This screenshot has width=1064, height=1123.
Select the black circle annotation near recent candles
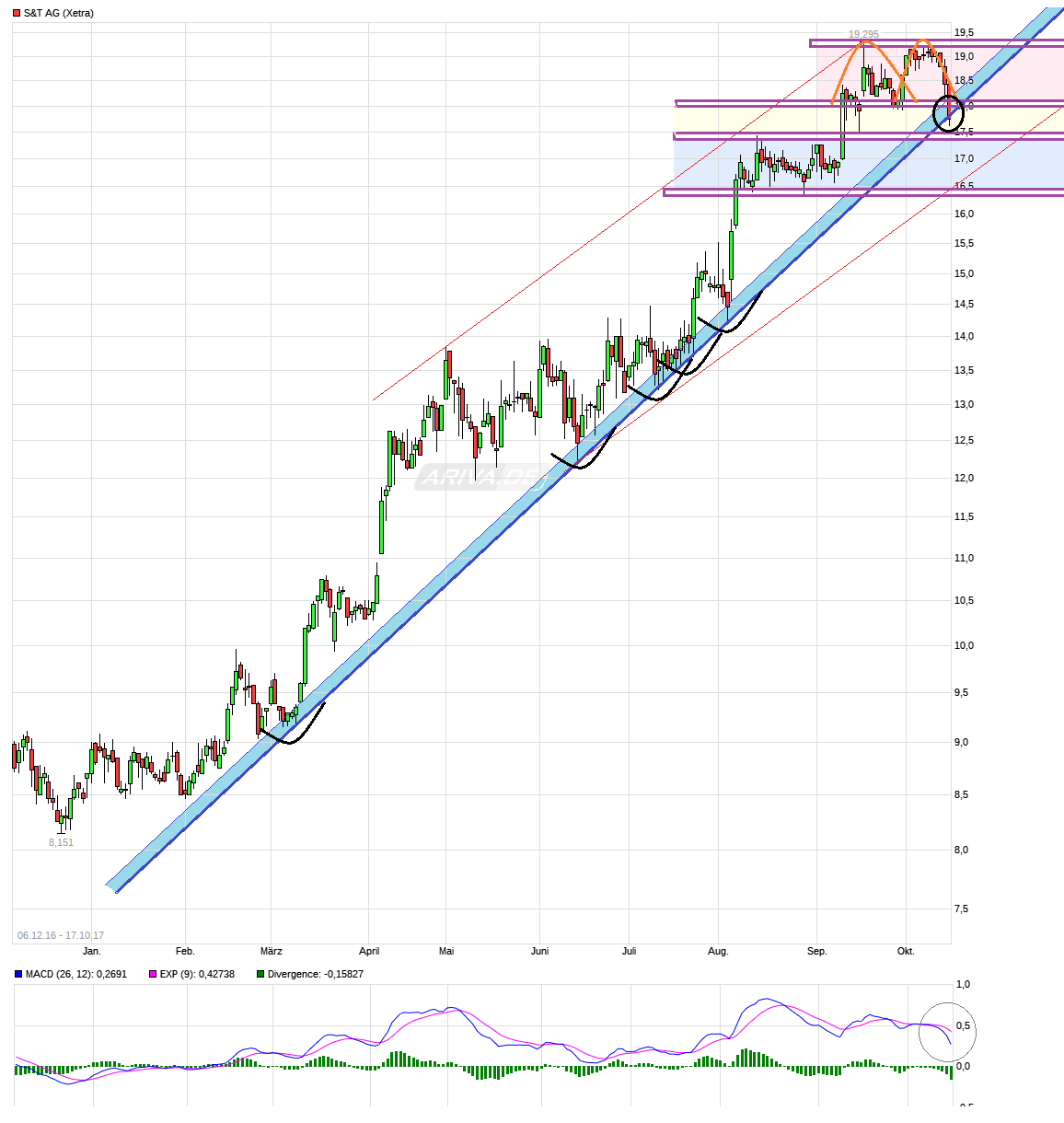948,112
